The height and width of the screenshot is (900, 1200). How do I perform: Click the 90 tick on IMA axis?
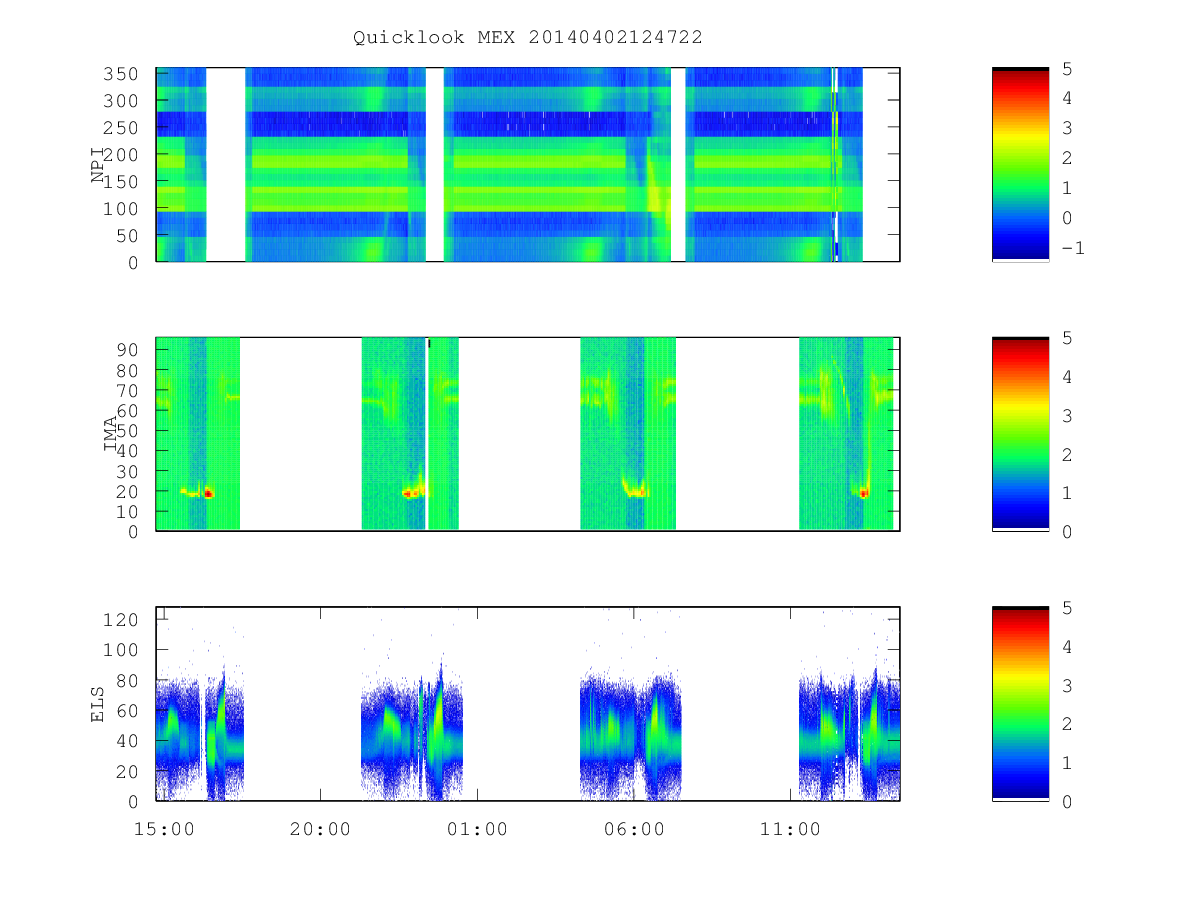(129, 350)
